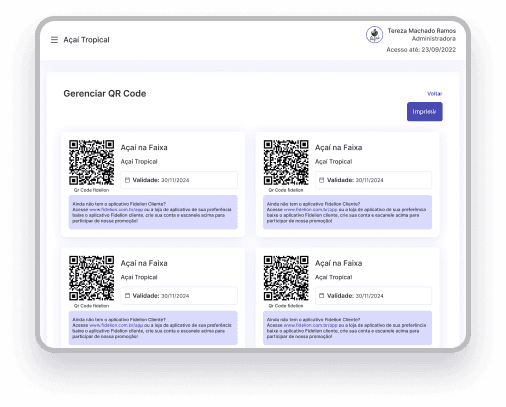
Task: Select the bottom-right QR code image
Action: 286,278
